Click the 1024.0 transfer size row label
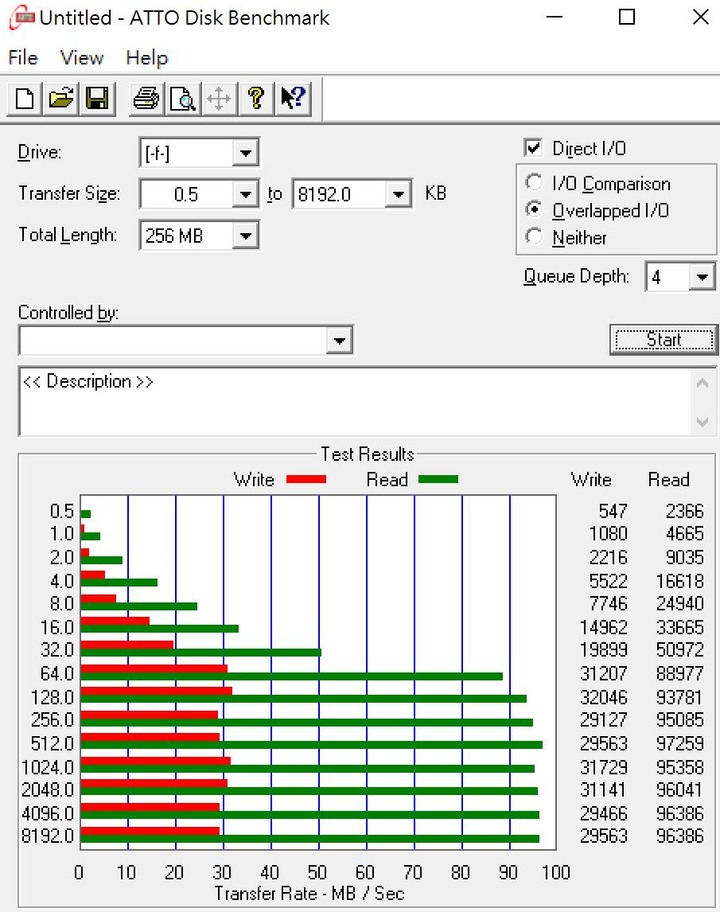 [x=48, y=767]
